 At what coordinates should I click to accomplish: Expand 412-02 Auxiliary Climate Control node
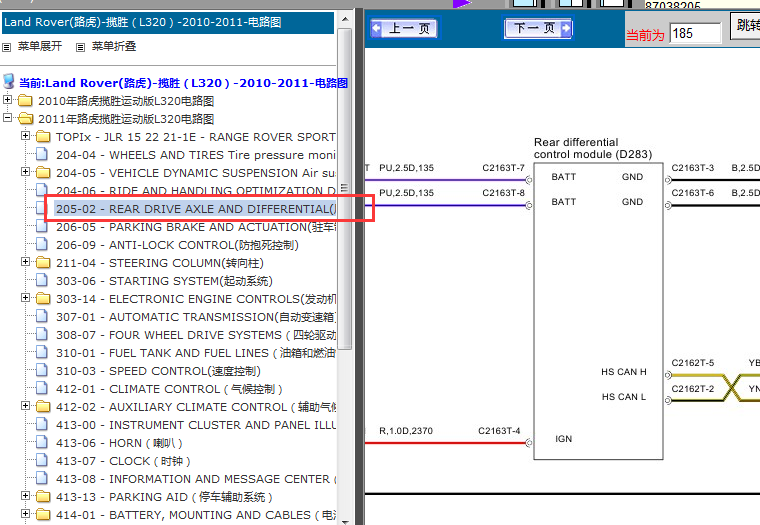[25, 406]
